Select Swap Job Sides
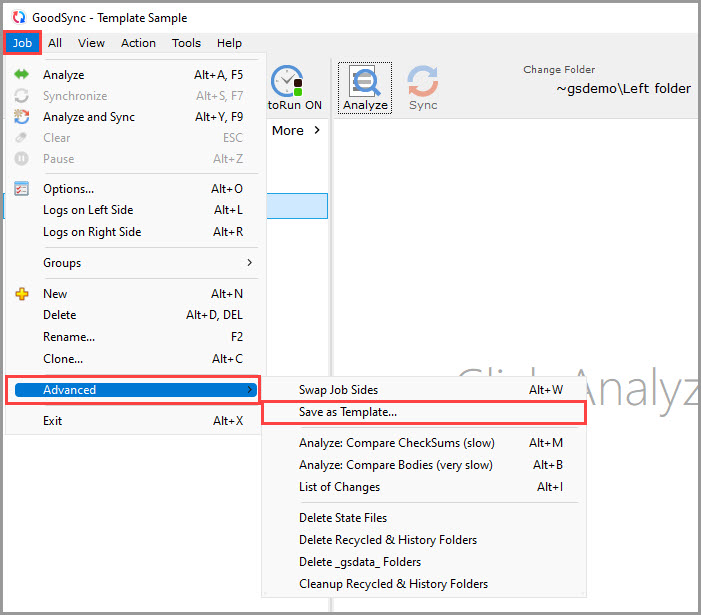The image size is (701, 615). tap(423, 390)
